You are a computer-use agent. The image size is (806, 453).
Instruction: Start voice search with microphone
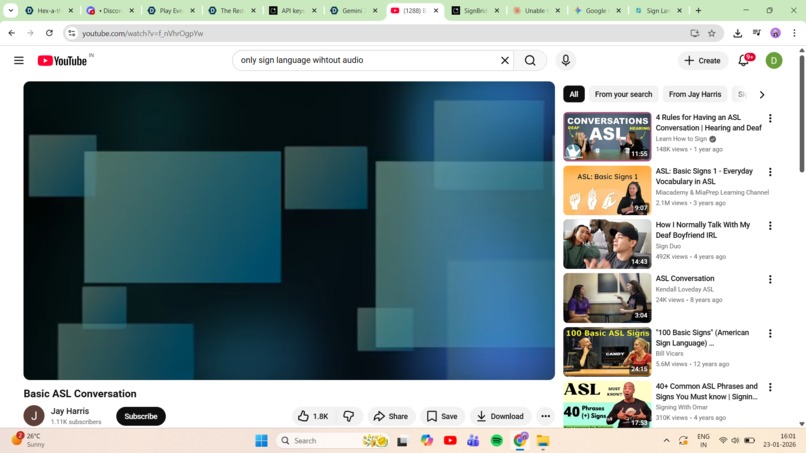(x=565, y=61)
